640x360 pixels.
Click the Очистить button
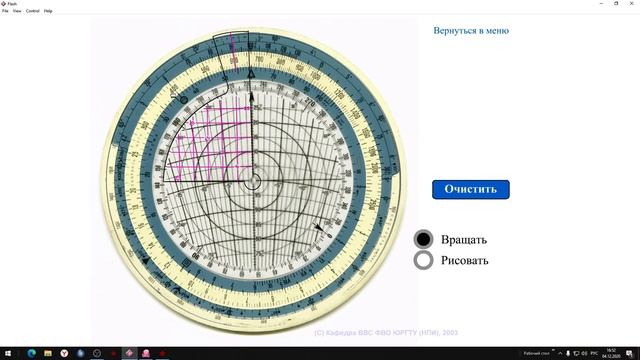tap(471, 189)
